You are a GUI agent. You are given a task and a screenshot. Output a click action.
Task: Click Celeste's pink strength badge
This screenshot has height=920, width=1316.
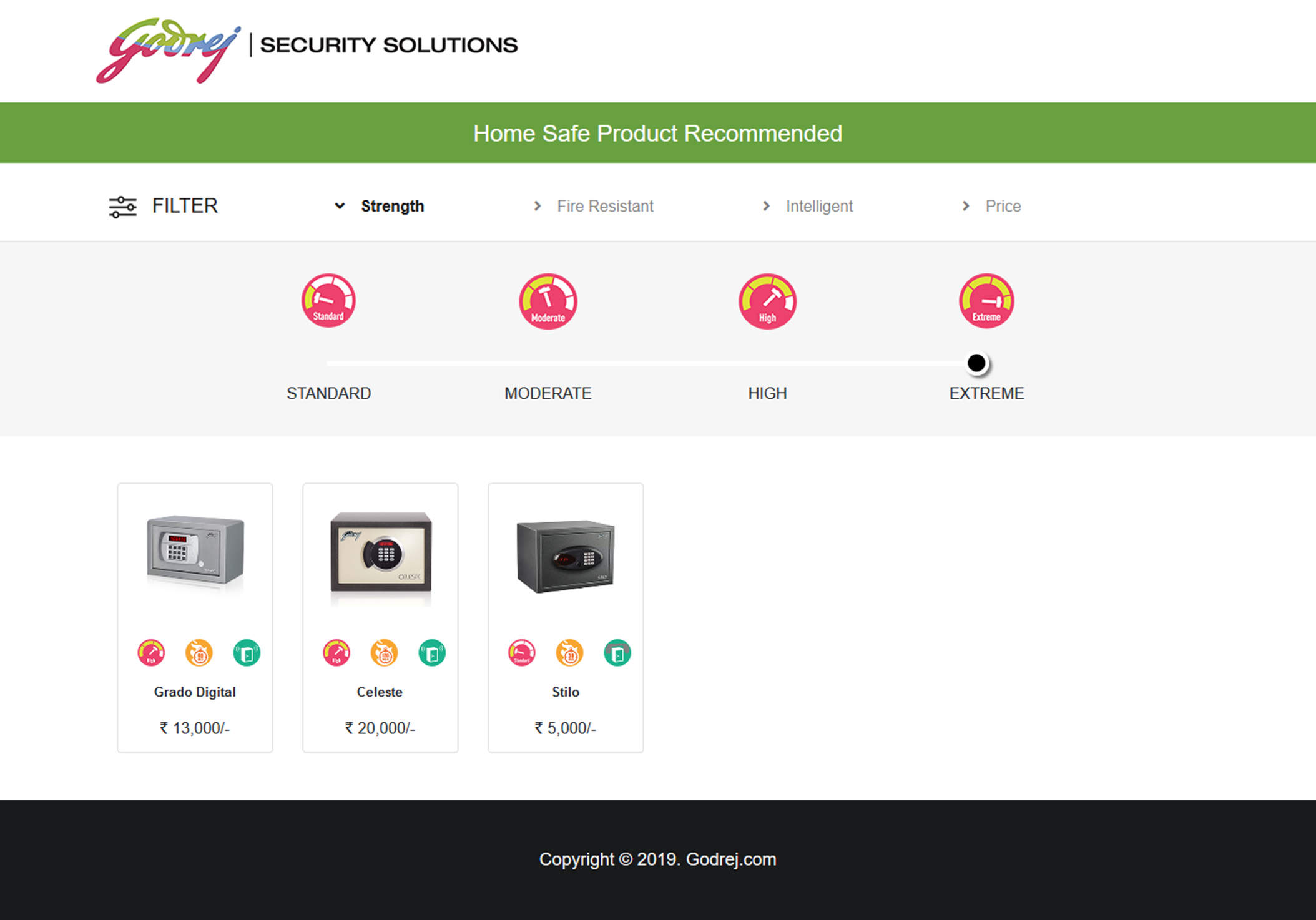click(x=336, y=653)
